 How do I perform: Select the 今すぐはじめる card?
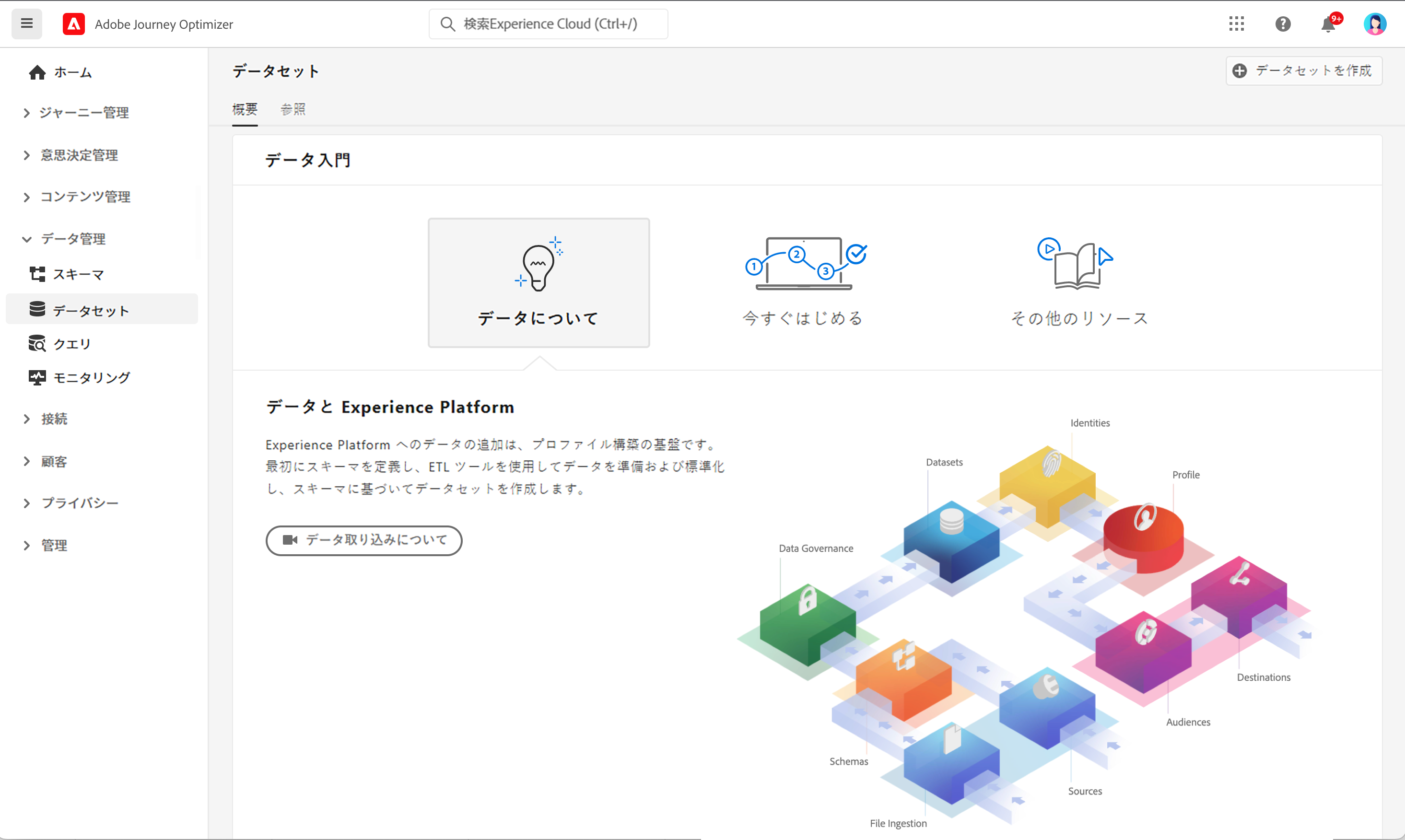[803, 282]
